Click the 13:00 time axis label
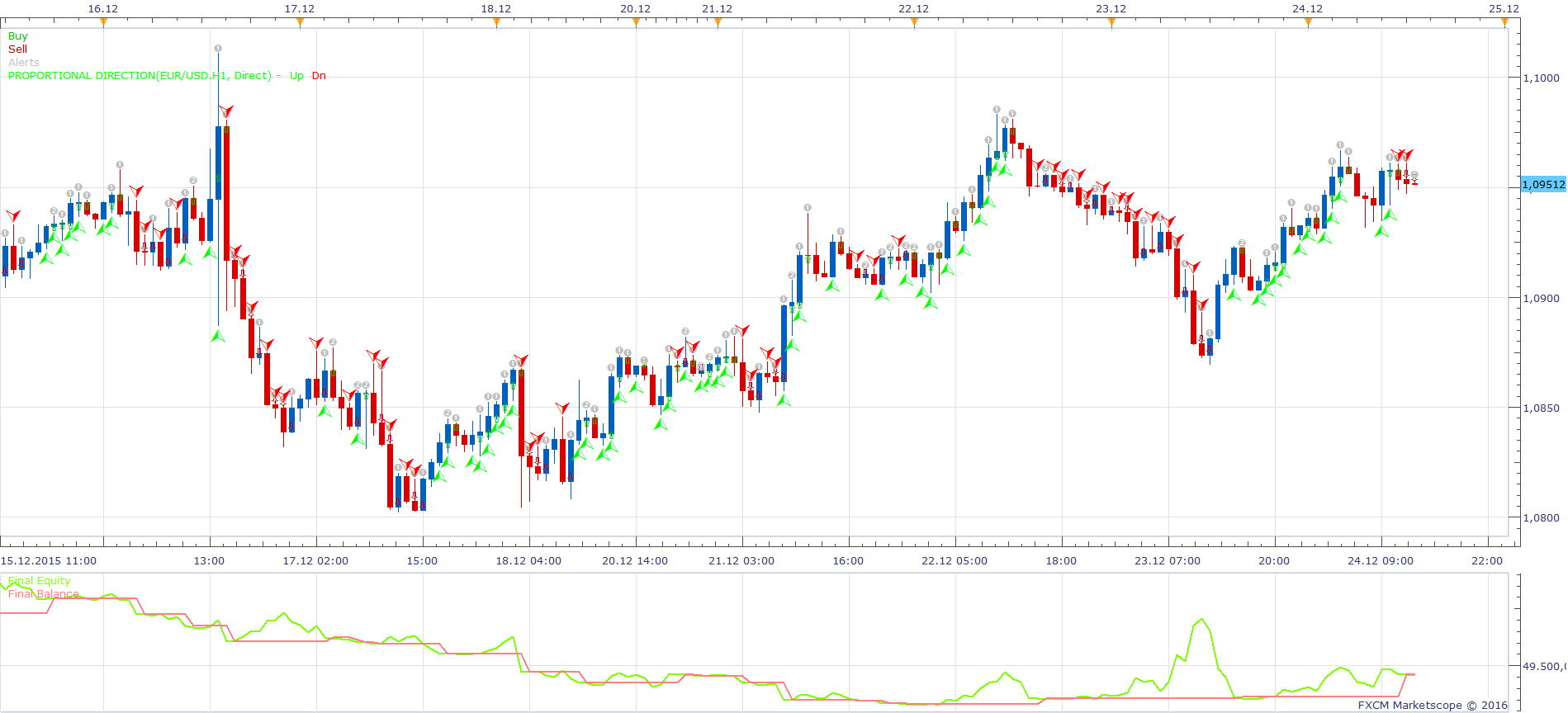 pyautogui.click(x=209, y=561)
